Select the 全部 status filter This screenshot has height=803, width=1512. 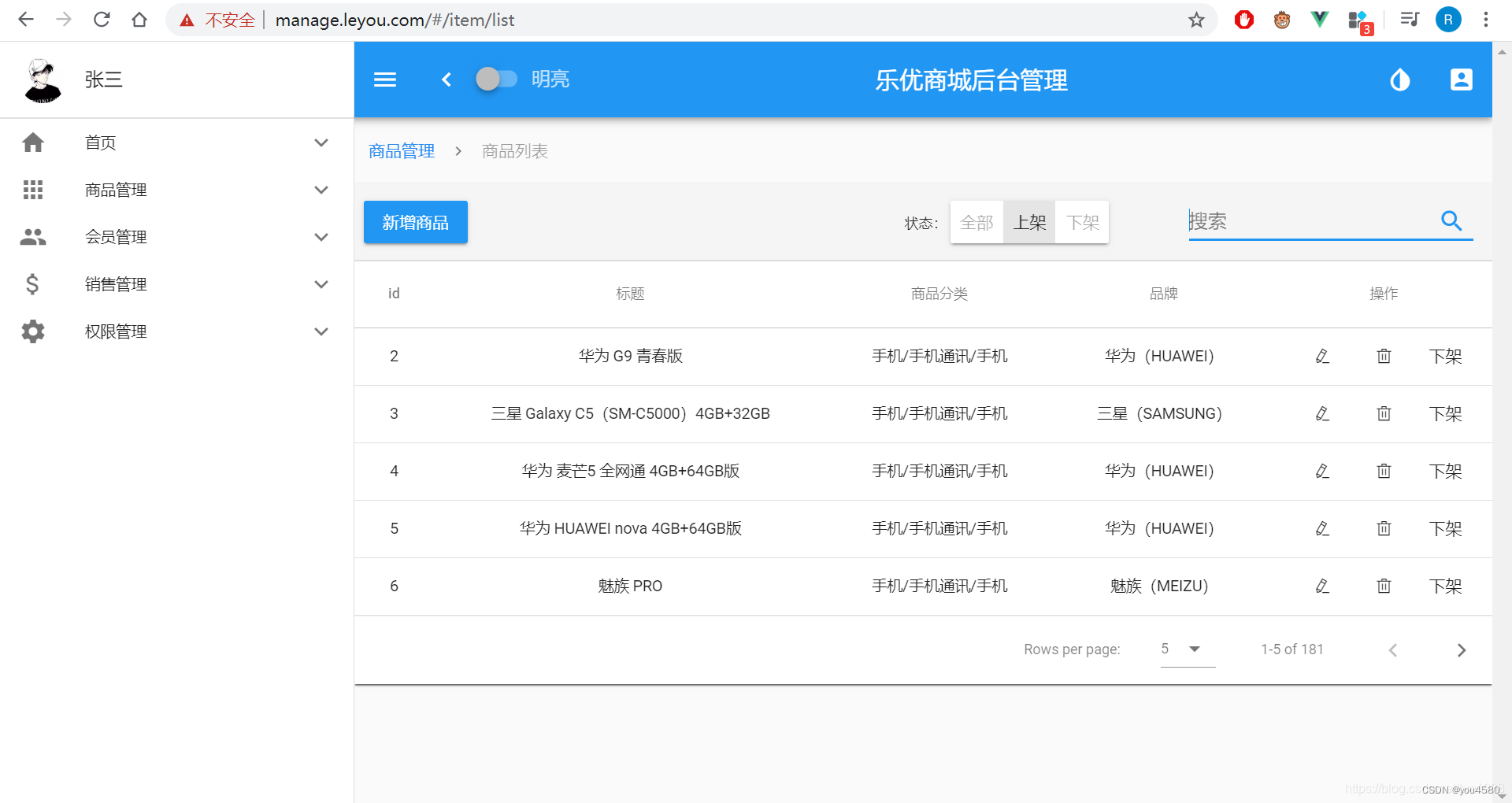click(x=976, y=223)
